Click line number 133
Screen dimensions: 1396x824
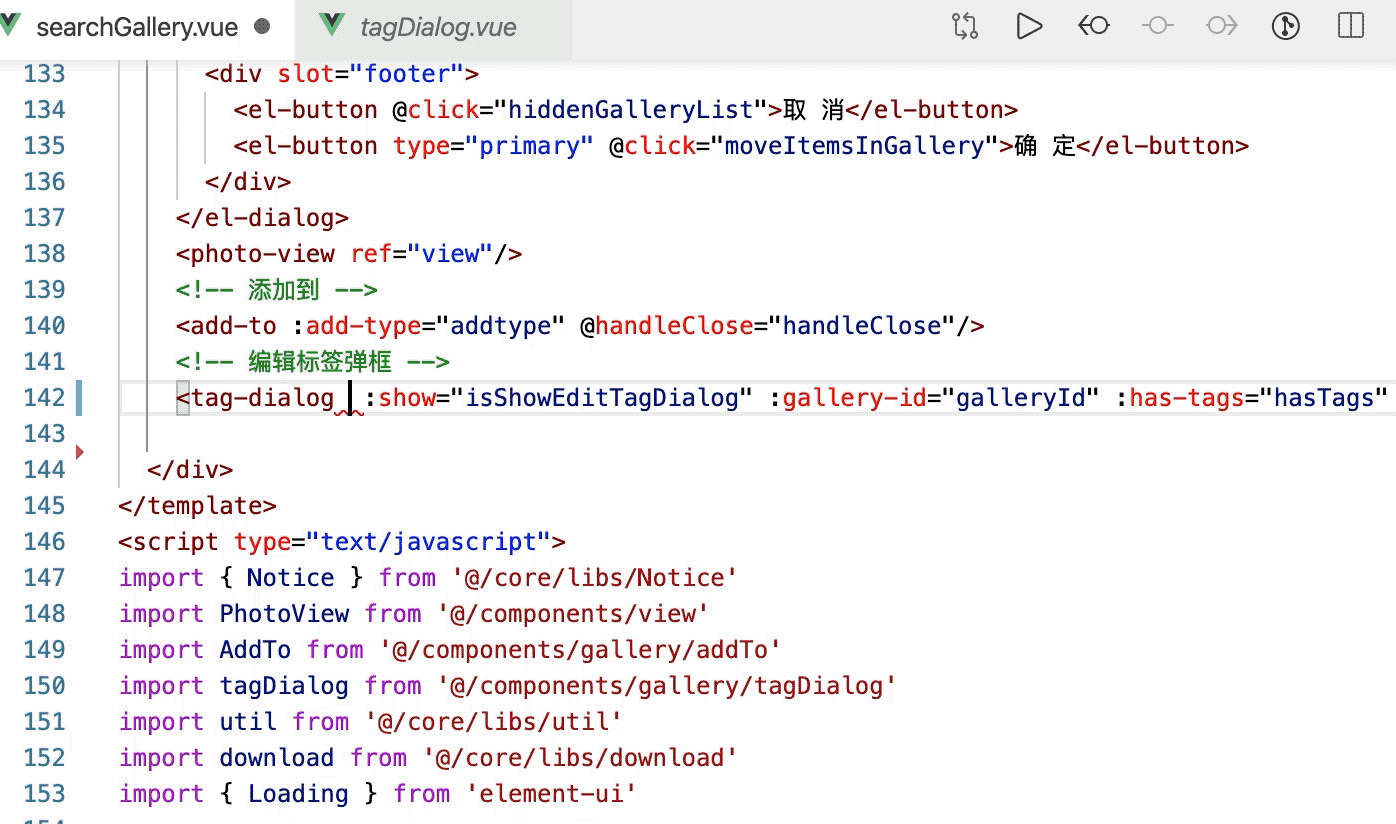tap(44, 73)
